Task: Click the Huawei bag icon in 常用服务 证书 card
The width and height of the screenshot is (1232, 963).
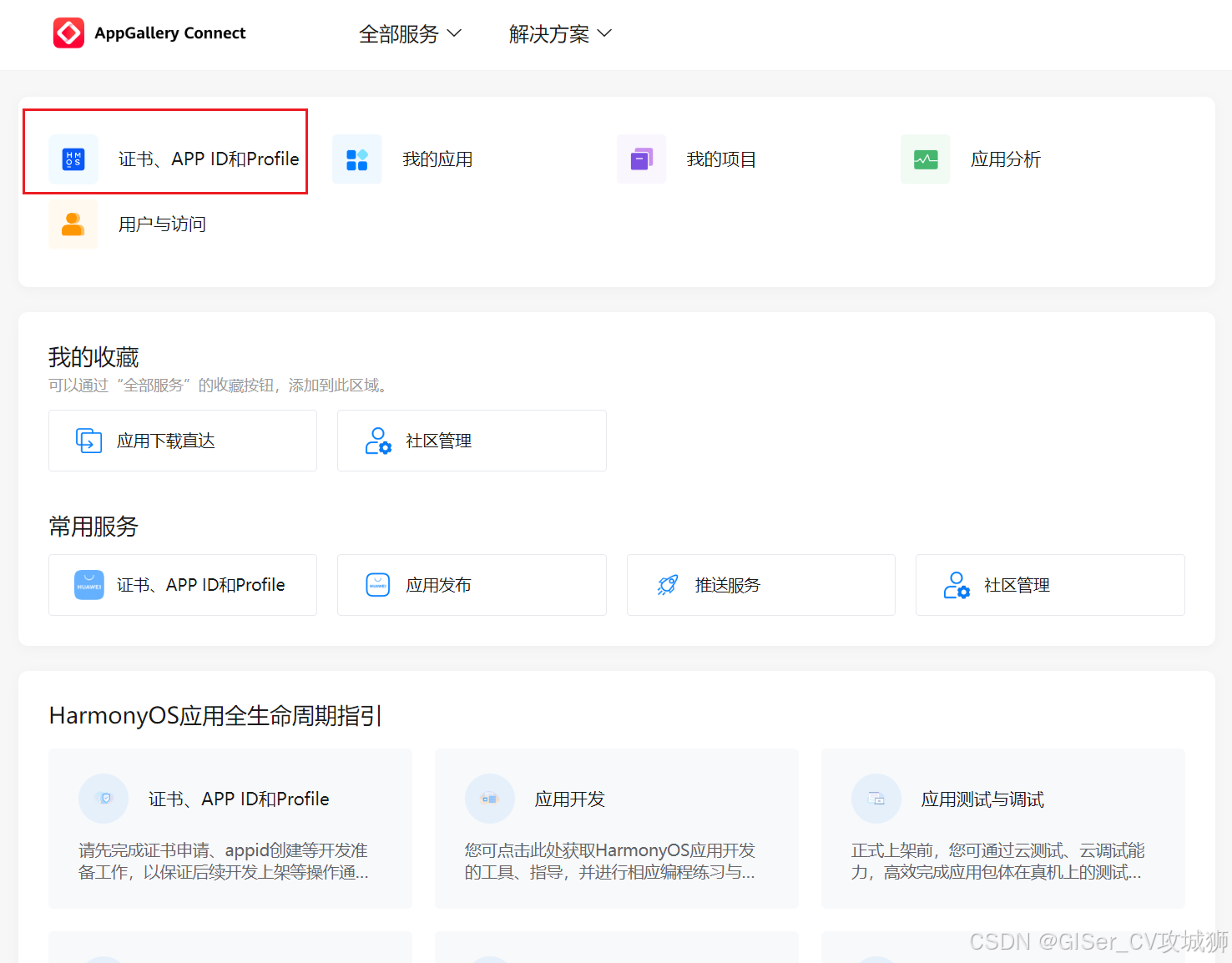Action: (x=89, y=585)
